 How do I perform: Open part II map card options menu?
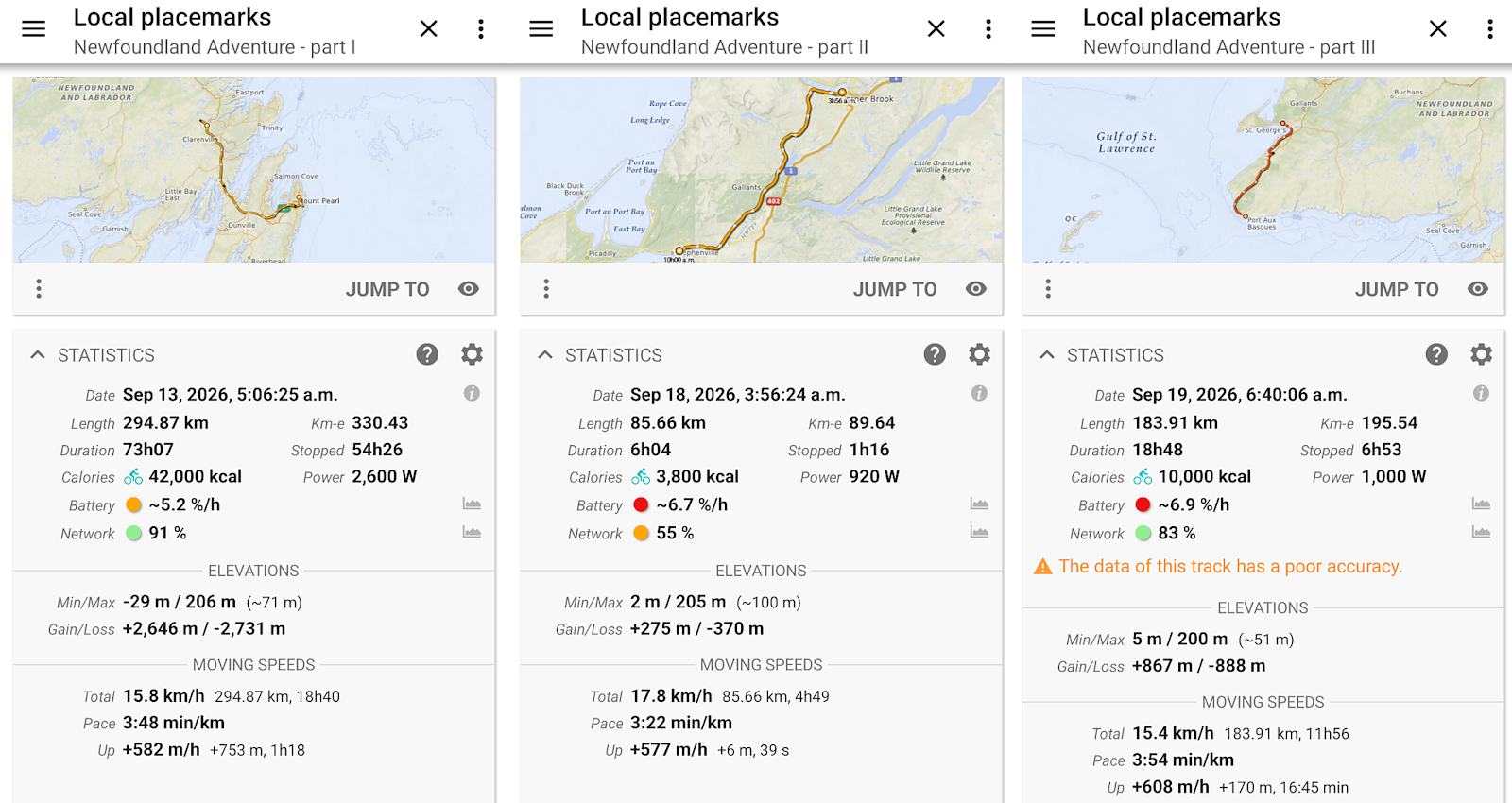point(546,289)
